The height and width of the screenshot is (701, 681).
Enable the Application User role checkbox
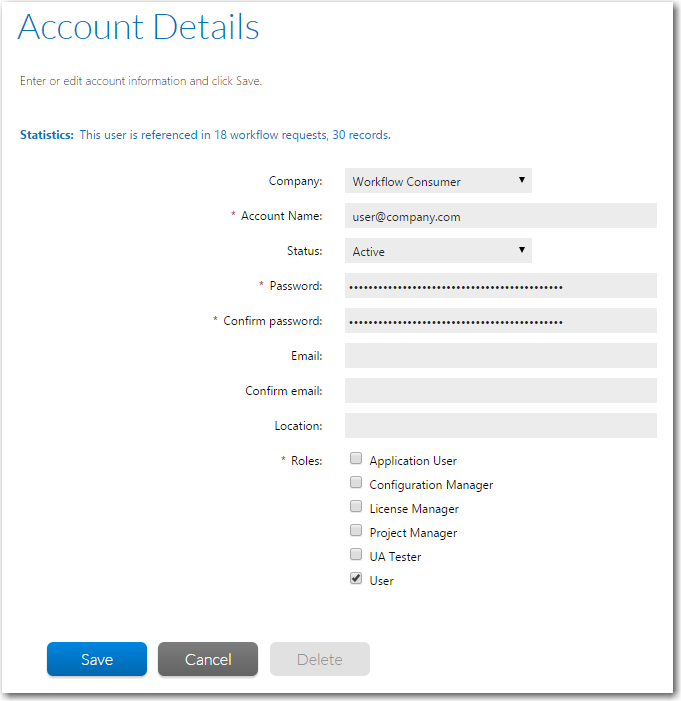[x=356, y=459]
